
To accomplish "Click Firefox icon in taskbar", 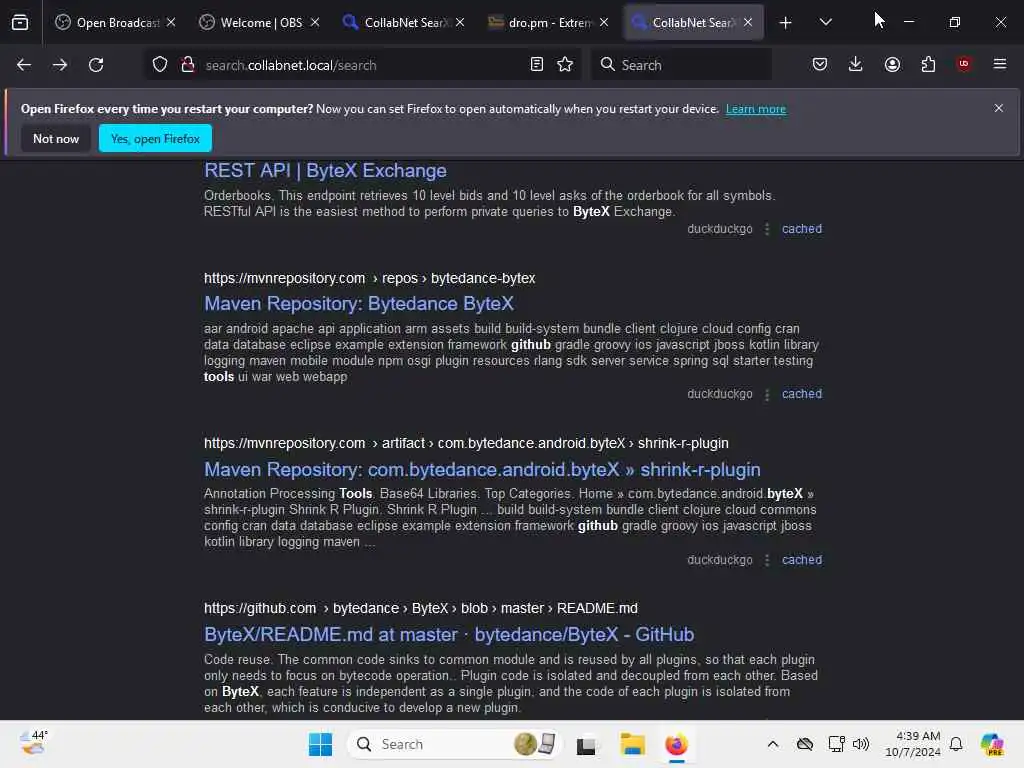I will coord(677,744).
